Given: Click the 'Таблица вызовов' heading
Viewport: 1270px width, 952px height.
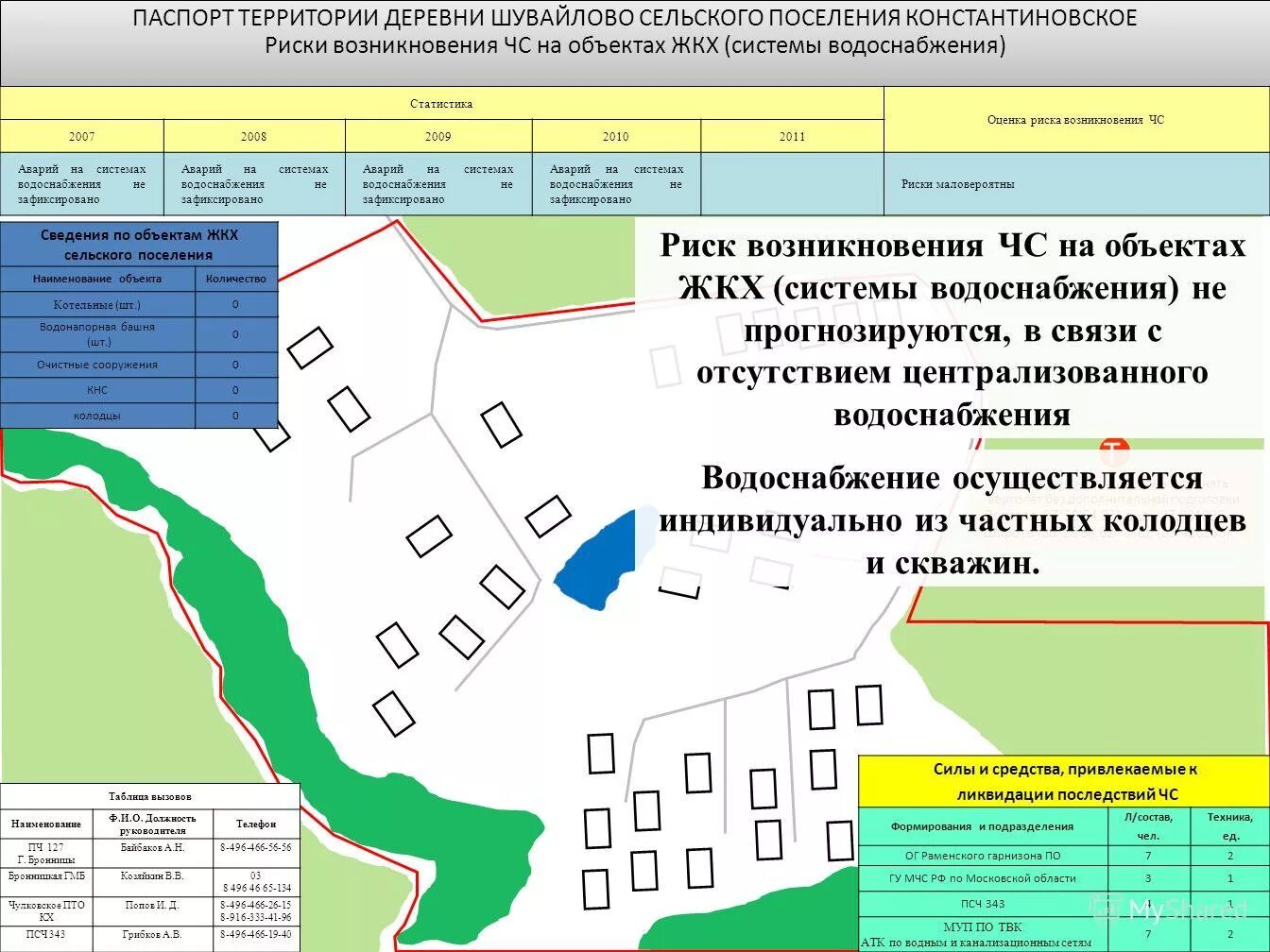Looking at the screenshot, I should 150,796.
